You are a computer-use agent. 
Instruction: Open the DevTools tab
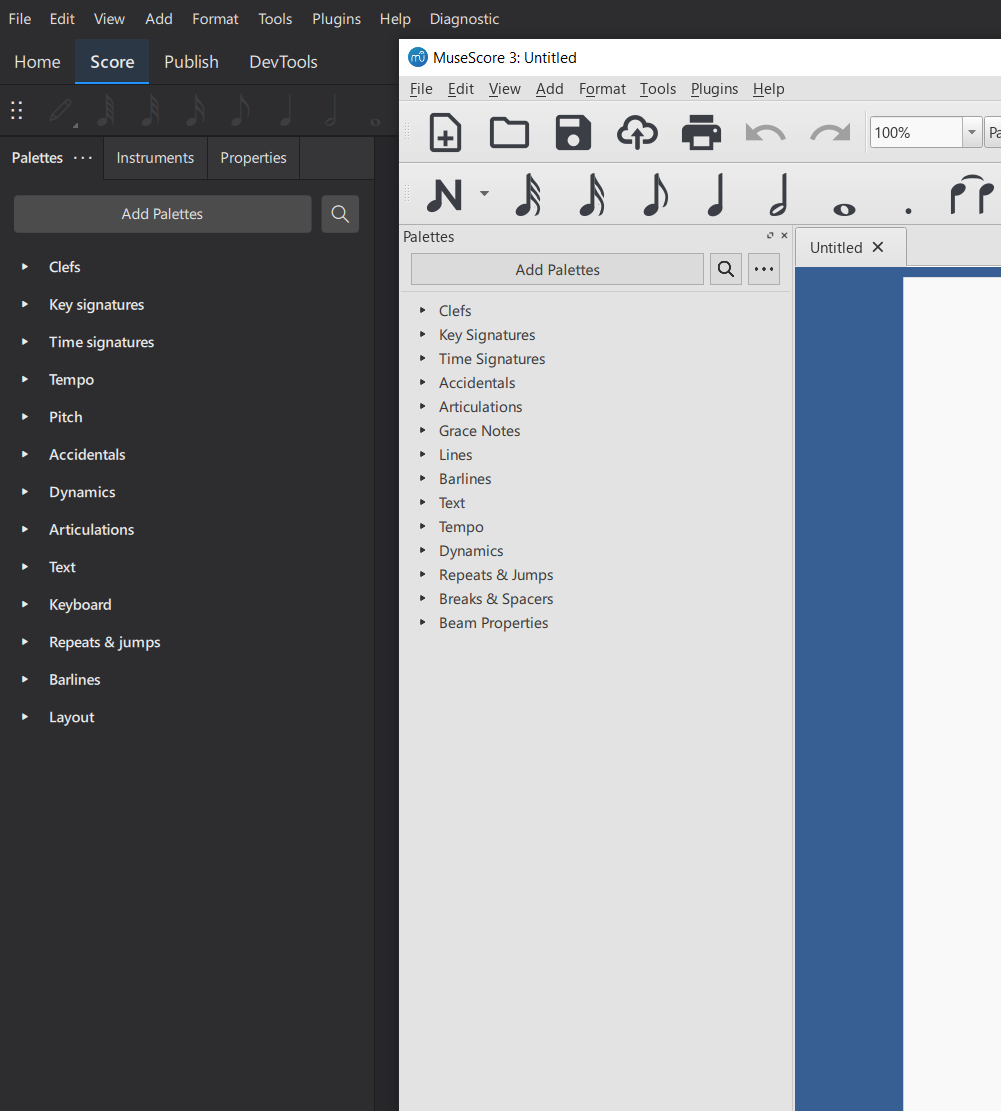pos(283,62)
